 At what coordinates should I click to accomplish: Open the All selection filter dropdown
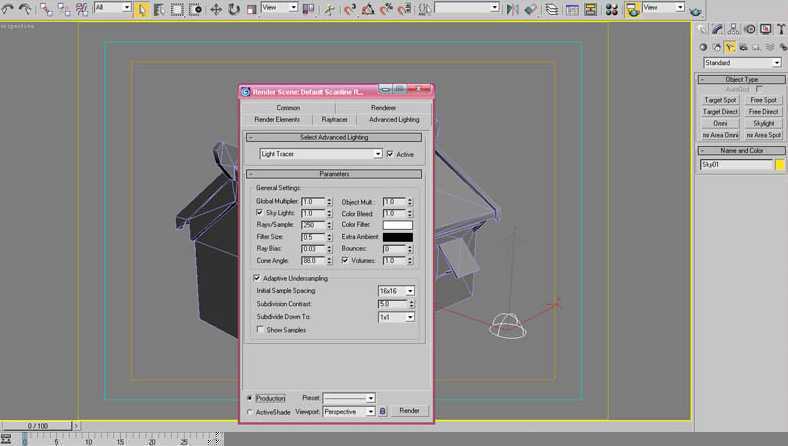tap(113, 8)
